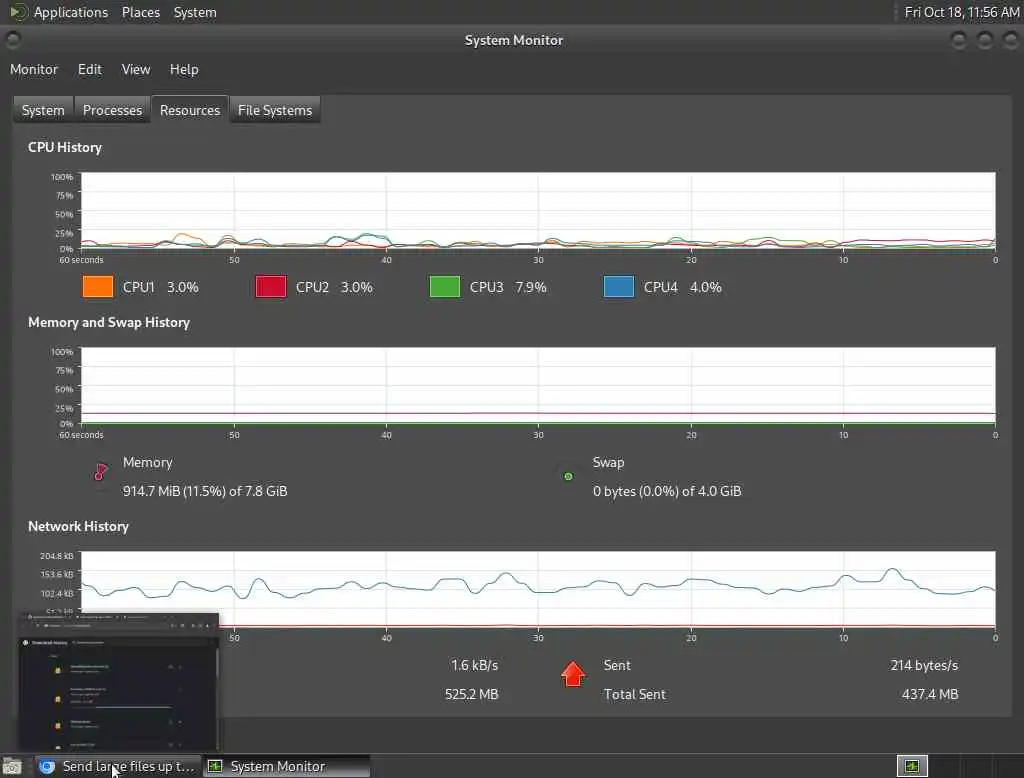Open the Places menu in top panel
Viewport: 1024px width, 778px height.
140,12
